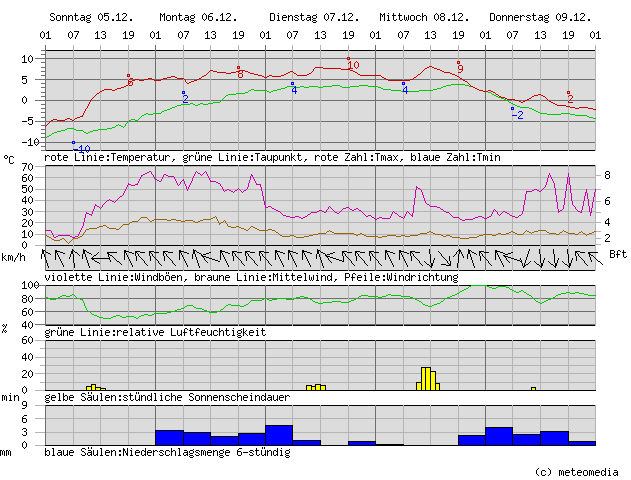631x480 pixels.
Task: Click the '70' tick on the wind speed axis
Action: pos(27,167)
